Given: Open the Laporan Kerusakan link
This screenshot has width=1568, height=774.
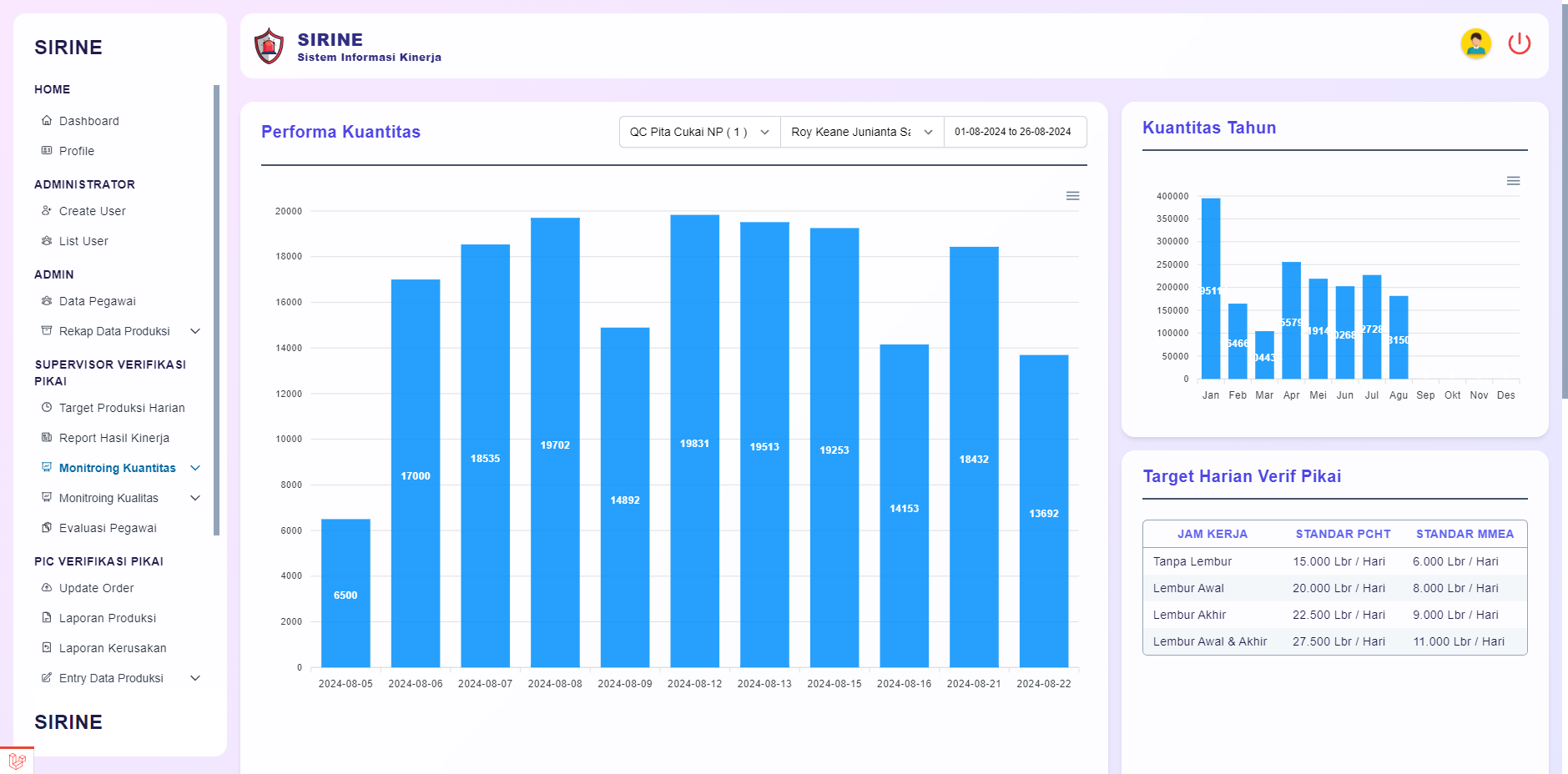Looking at the screenshot, I should click(113, 648).
